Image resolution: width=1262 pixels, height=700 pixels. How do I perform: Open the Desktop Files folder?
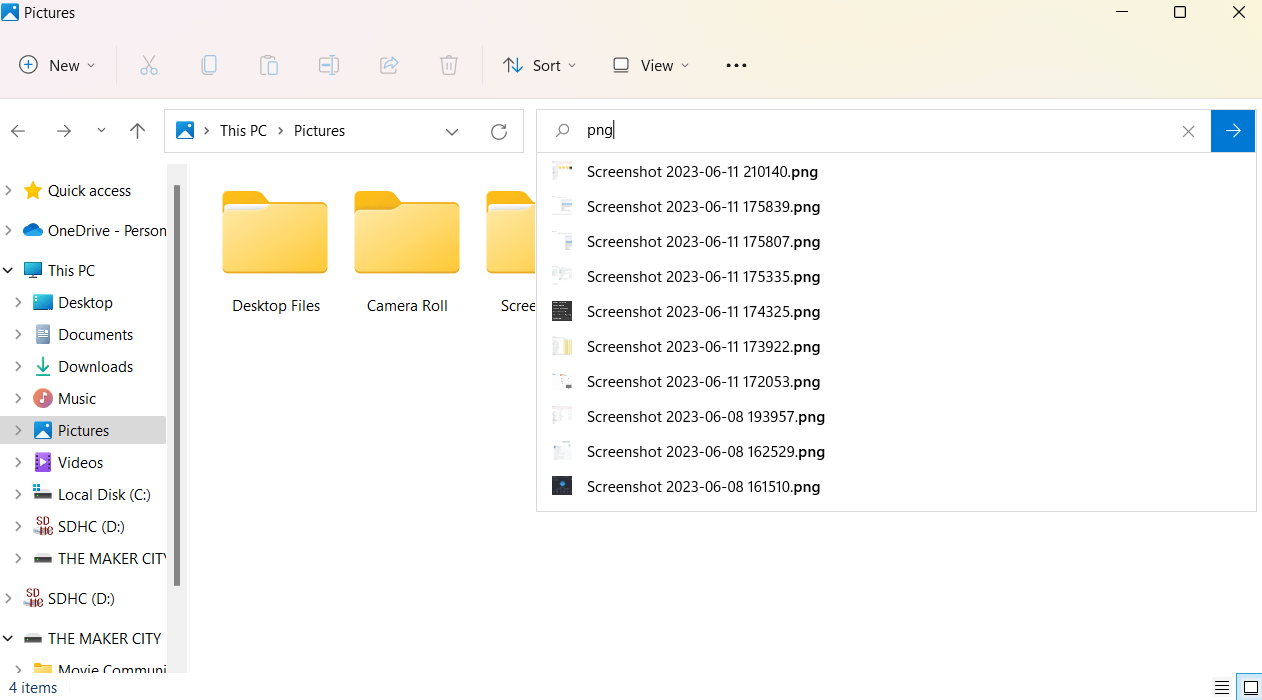[276, 252]
